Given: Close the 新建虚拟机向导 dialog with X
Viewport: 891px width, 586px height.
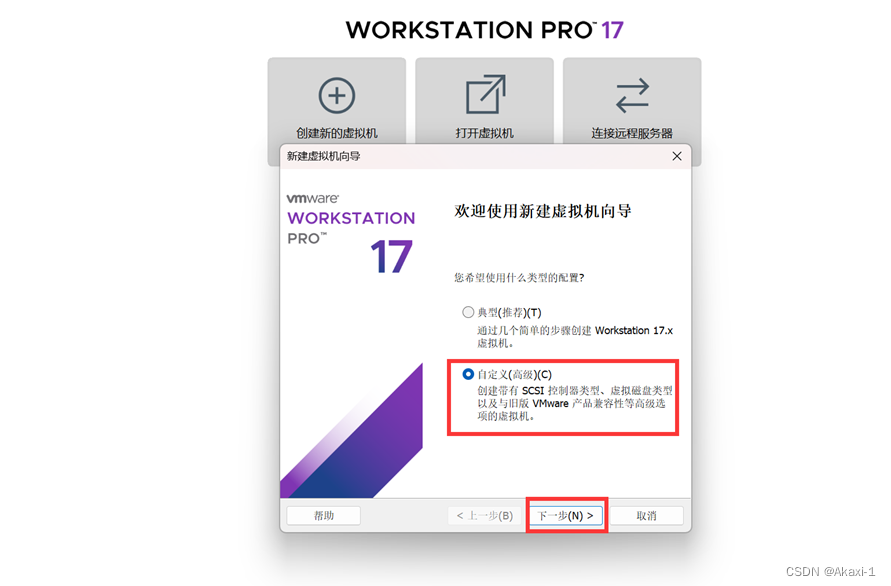Looking at the screenshot, I should [x=677, y=156].
